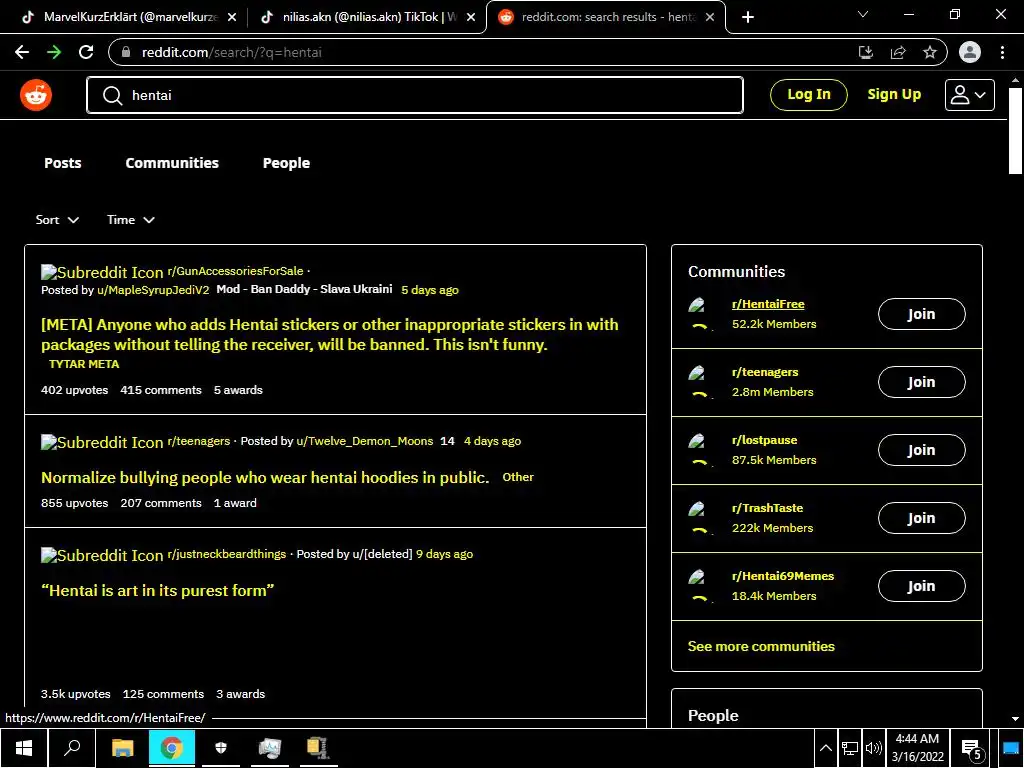Switch to the Communities tab
Screen dimensions: 1024x768
click(x=172, y=163)
